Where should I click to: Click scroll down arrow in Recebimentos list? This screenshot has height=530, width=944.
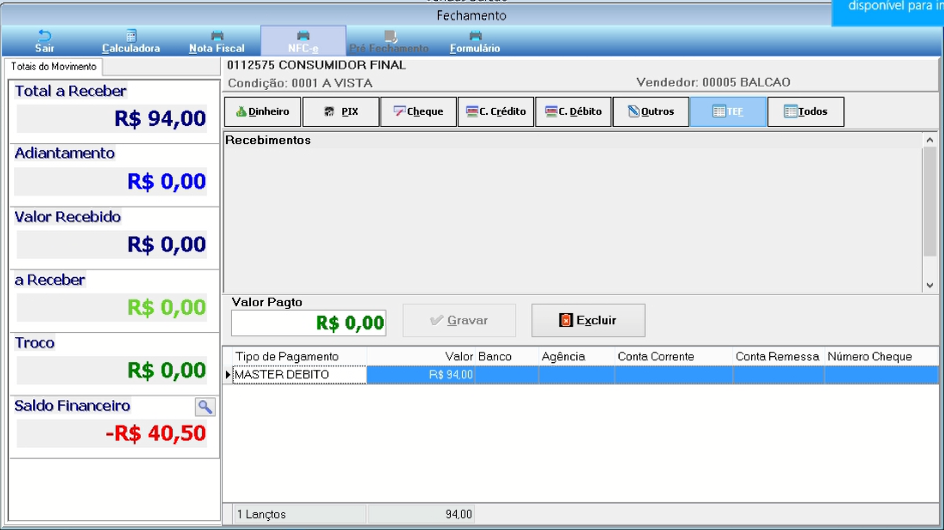click(x=930, y=285)
